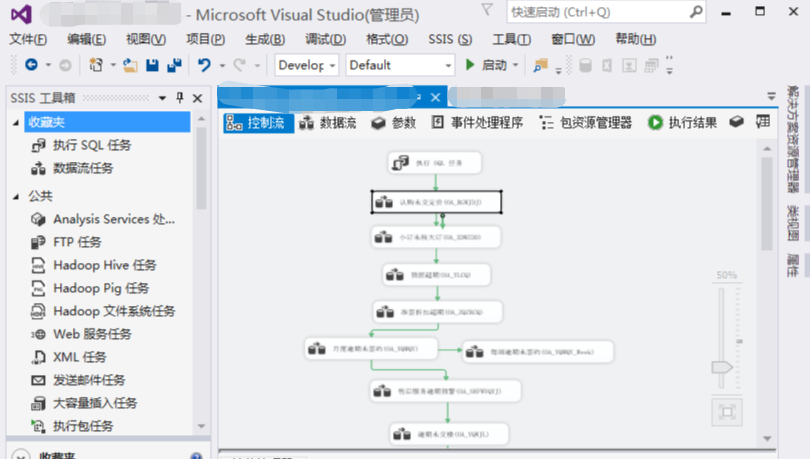Open toolbar overflow options at right end
810x459 pixels.
tap(669, 66)
